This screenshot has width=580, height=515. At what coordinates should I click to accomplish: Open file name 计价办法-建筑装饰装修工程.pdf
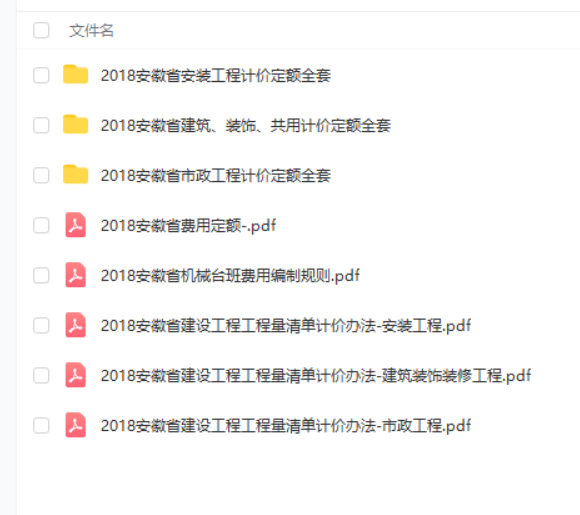316,376
